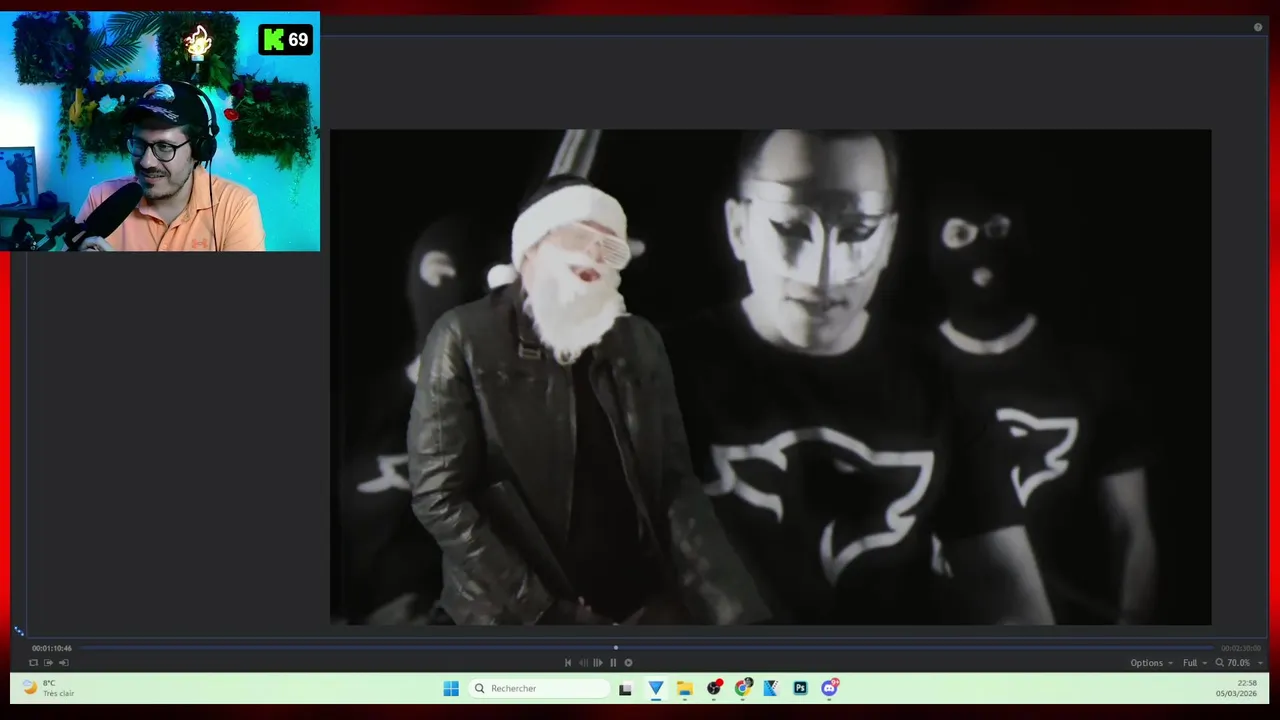Click the video preview frame

click(x=770, y=377)
